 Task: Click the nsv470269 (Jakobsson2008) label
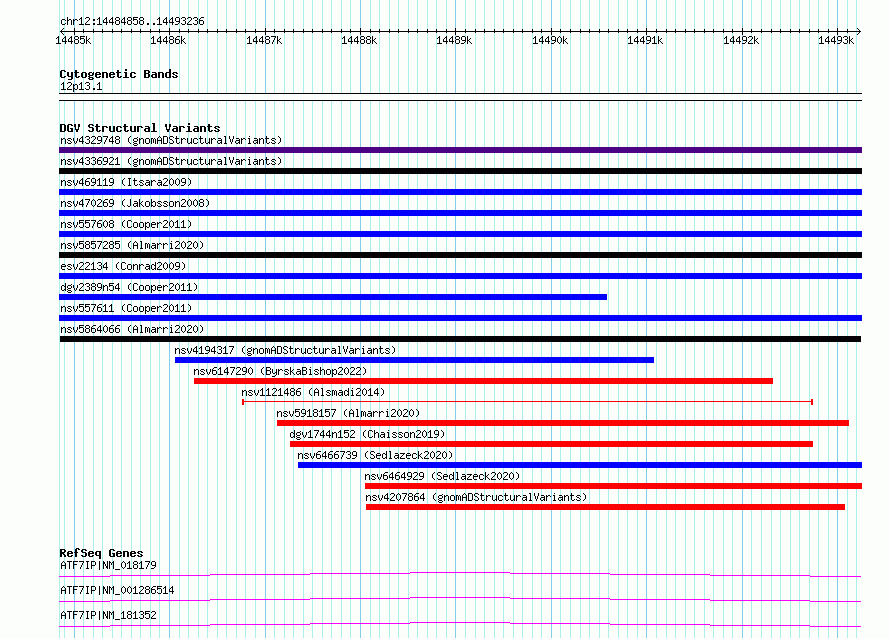(x=135, y=203)
